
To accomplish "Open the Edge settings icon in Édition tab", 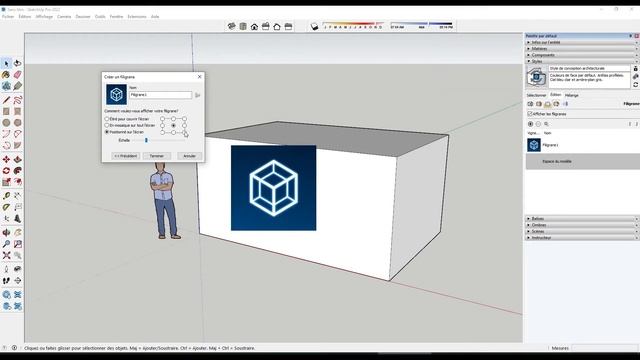I will point(530,104).
